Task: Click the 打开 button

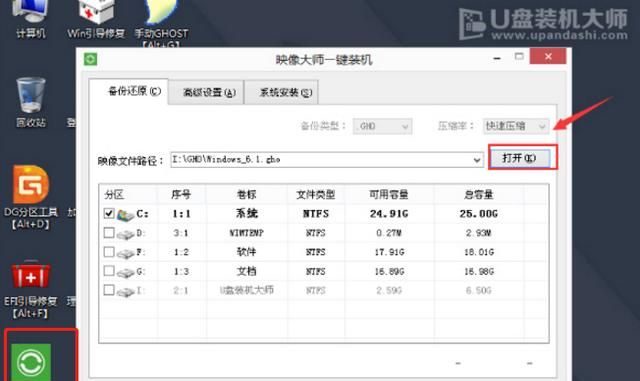Action: [519, 158]
